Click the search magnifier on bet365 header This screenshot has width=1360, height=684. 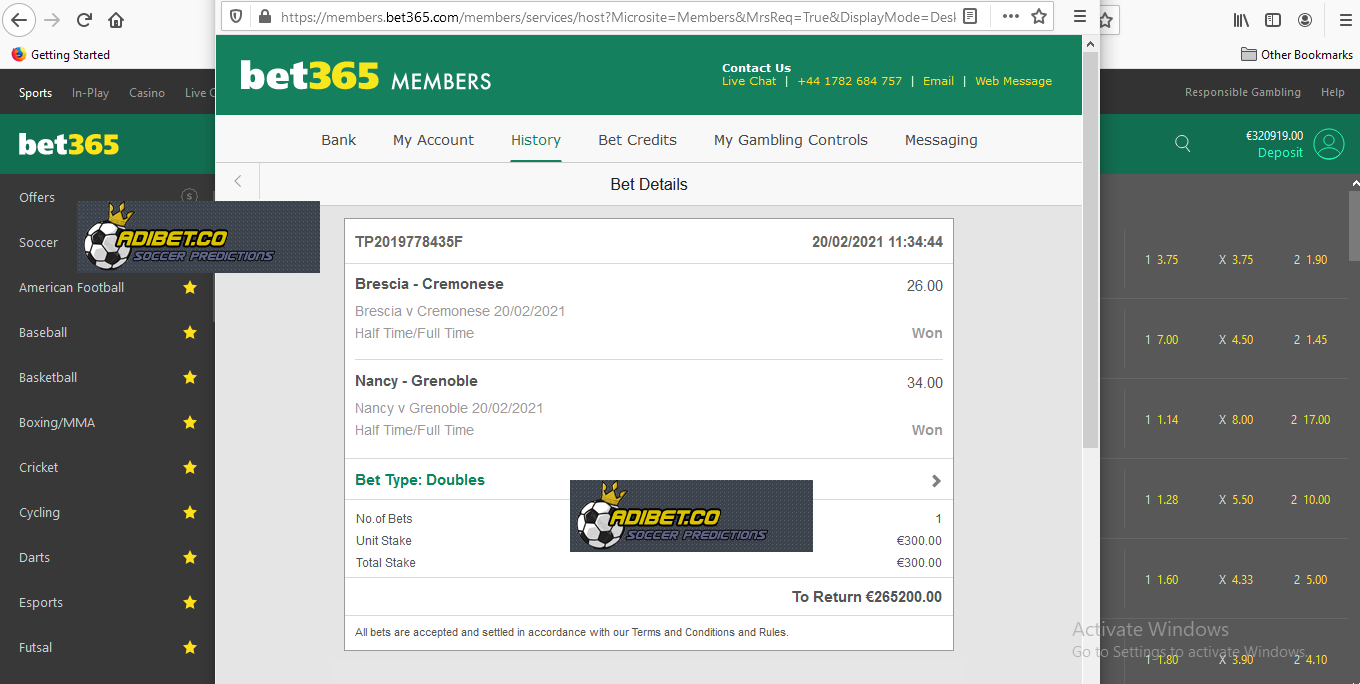[x=1183, y=143]
